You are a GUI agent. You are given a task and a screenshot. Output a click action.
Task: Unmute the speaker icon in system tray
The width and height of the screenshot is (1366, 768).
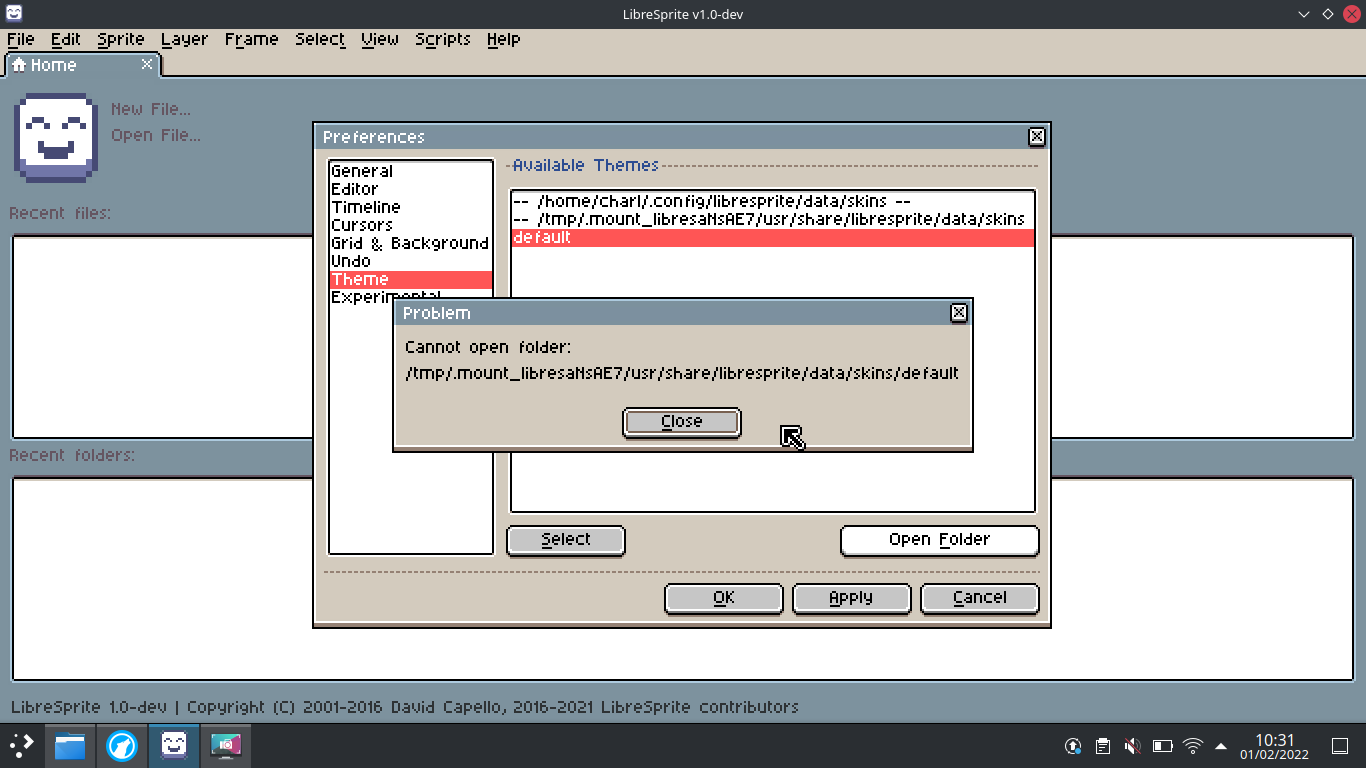click(1132, 745)
